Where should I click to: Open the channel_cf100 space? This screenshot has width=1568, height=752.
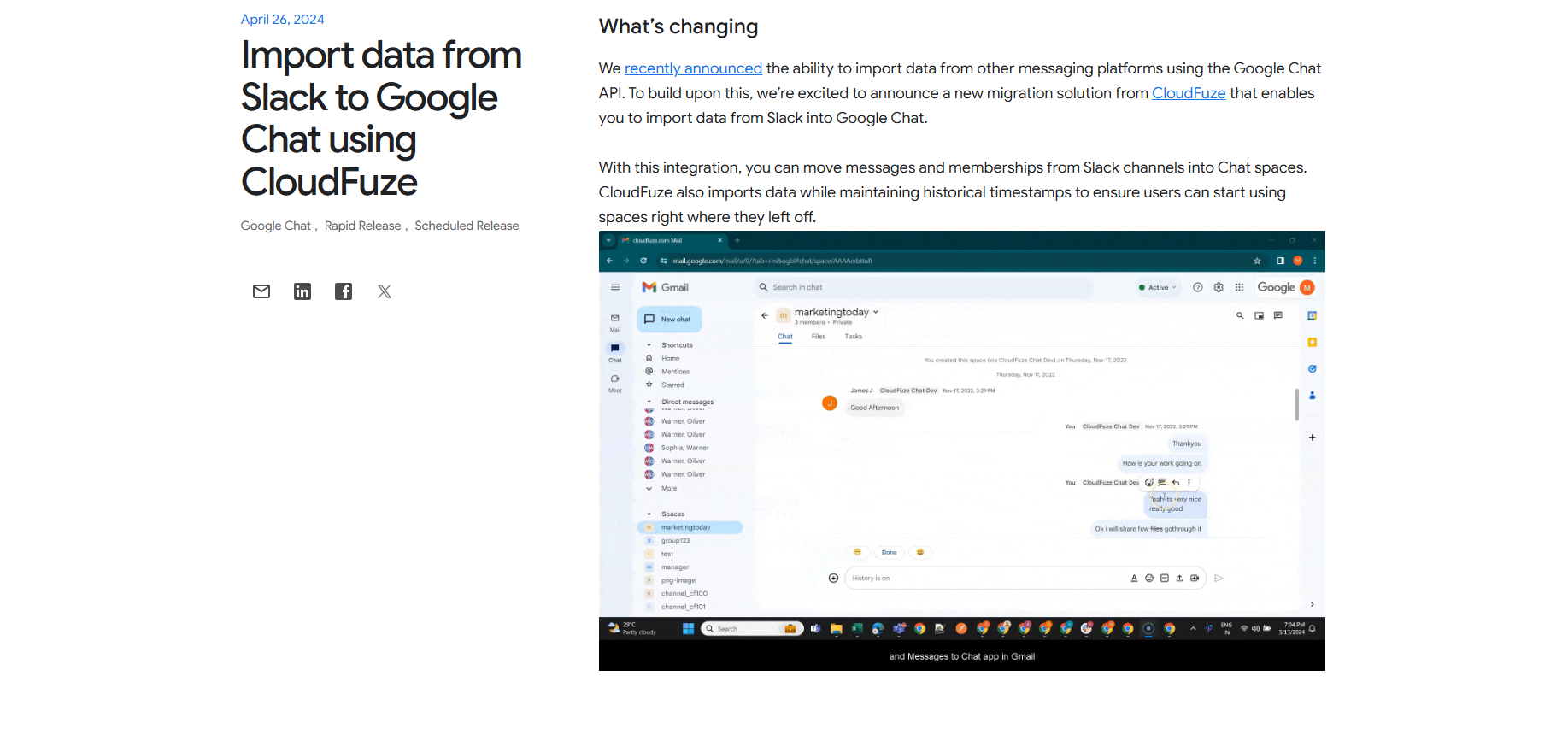(684, 593)
